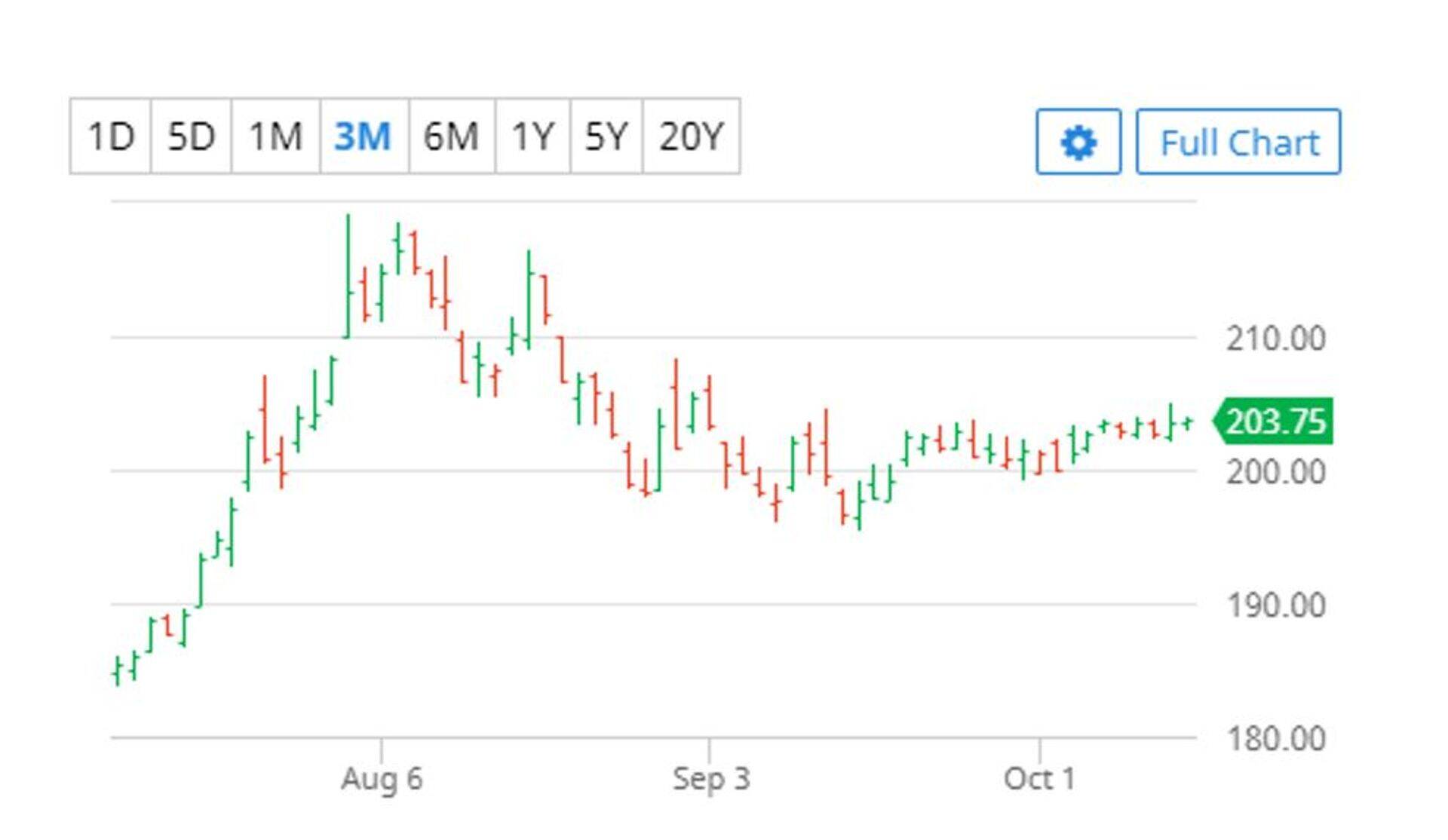Click the first green bar at chart start

coord(117,671)
